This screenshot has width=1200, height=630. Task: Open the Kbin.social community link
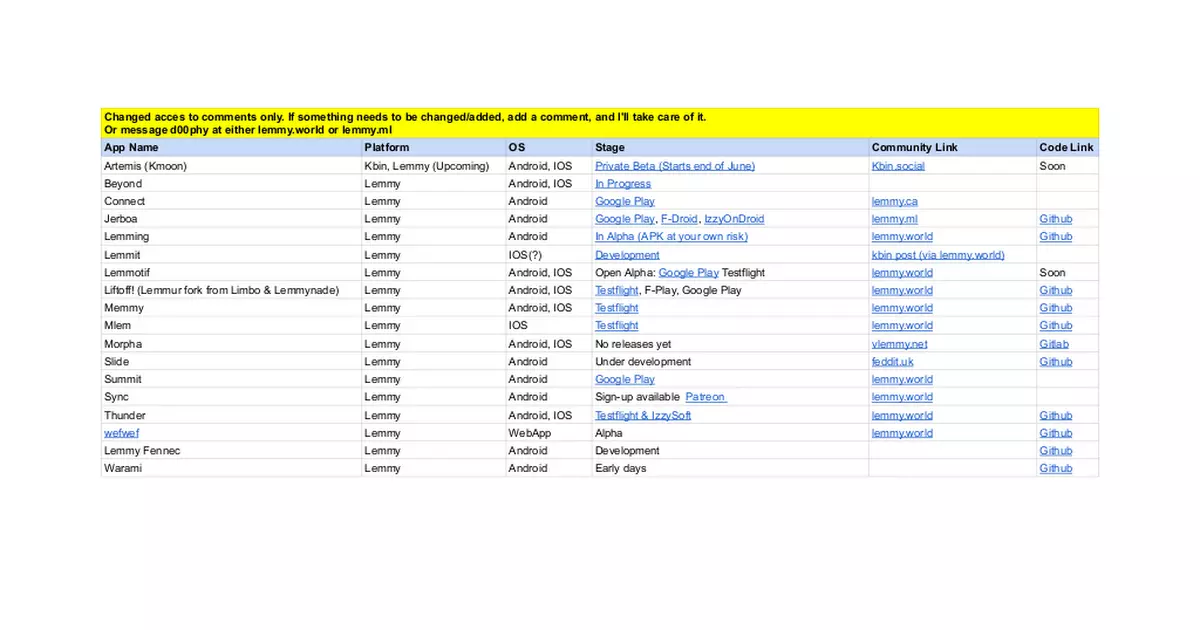coord(898,166)
